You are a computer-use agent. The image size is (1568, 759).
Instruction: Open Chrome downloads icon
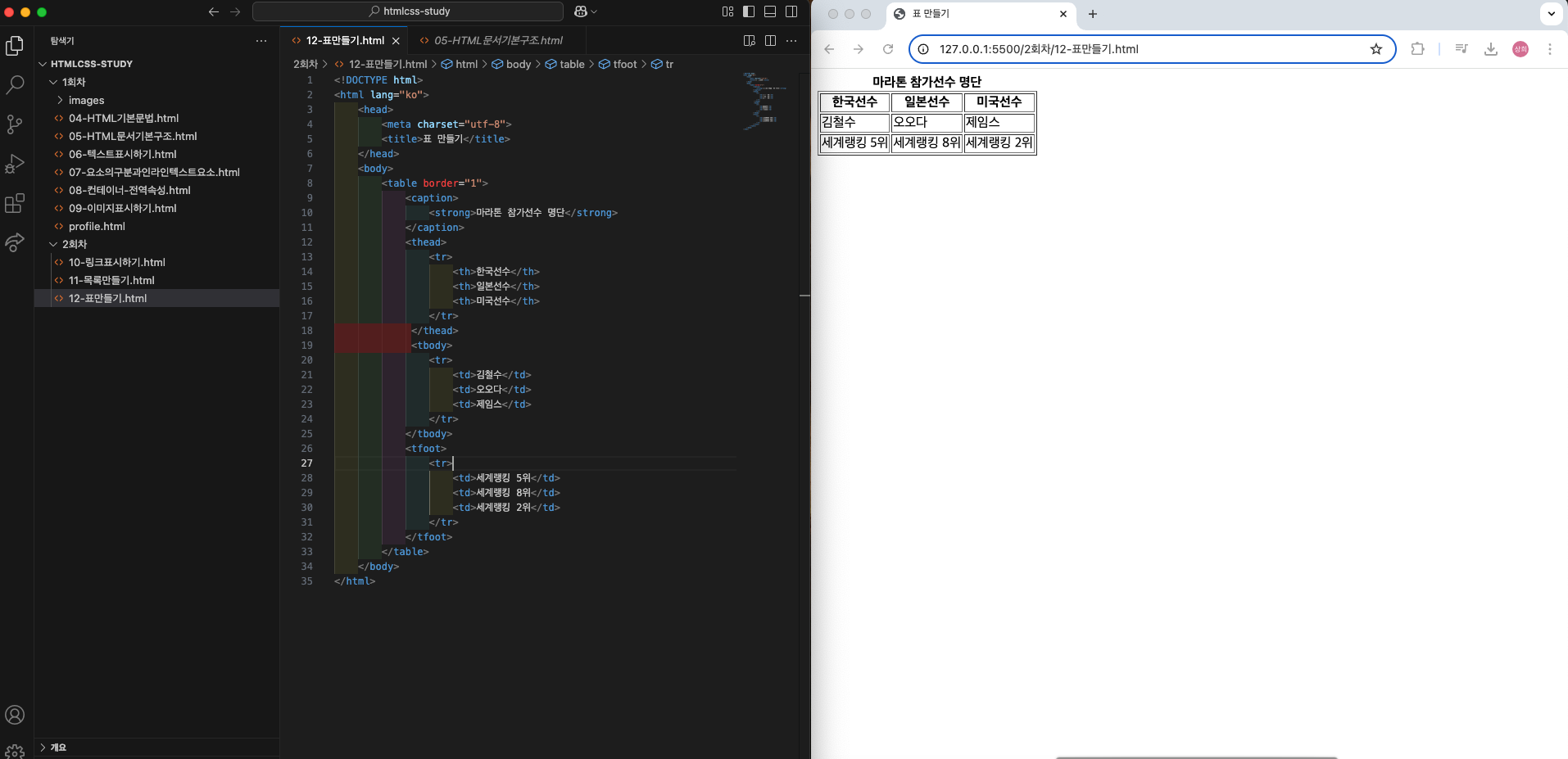coord(1491,49)
